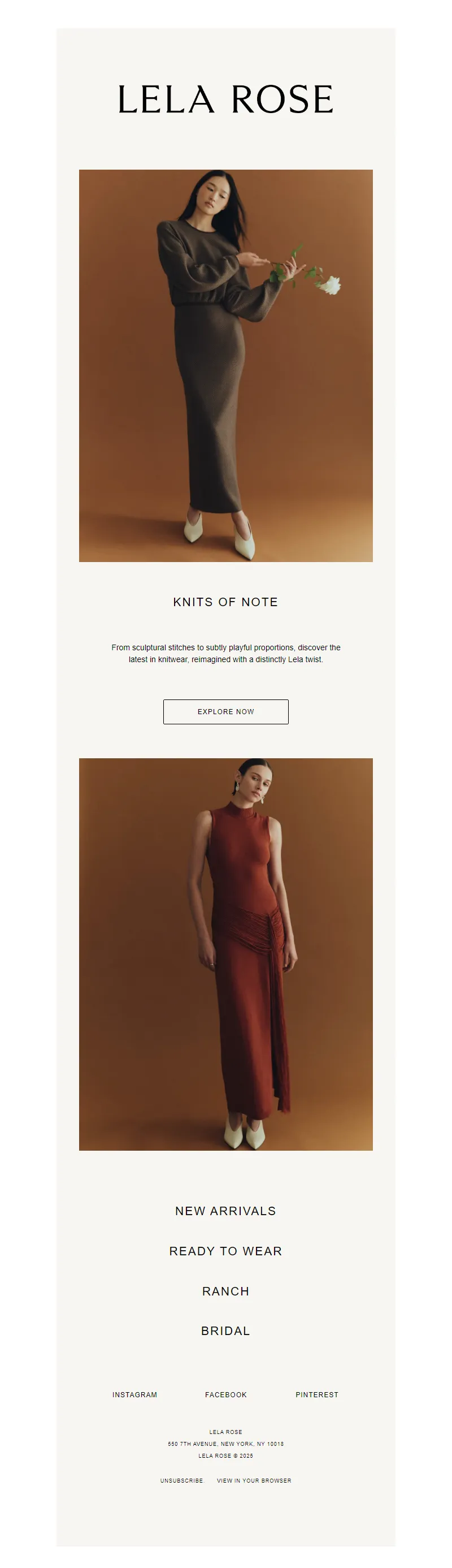The height and width of the screenshot is (1568, 452).
Task: Follow the PINTEREST social link
Action: point(317,1394)
